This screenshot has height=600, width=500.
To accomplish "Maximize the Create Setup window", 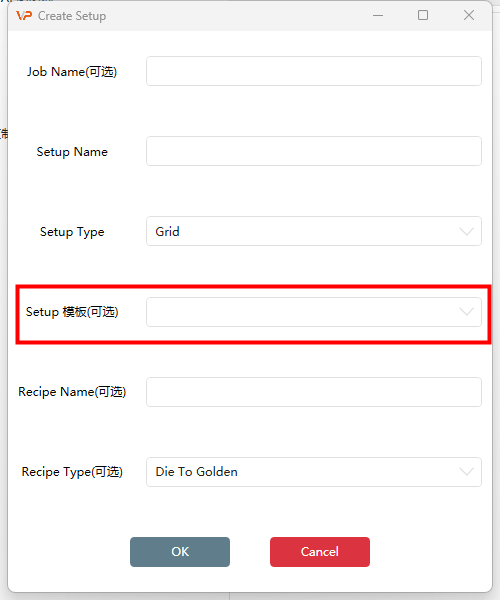I will [423, 15].
